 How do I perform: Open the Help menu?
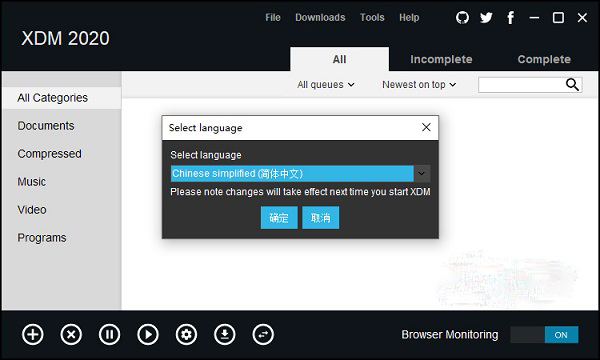coord(409,18)
